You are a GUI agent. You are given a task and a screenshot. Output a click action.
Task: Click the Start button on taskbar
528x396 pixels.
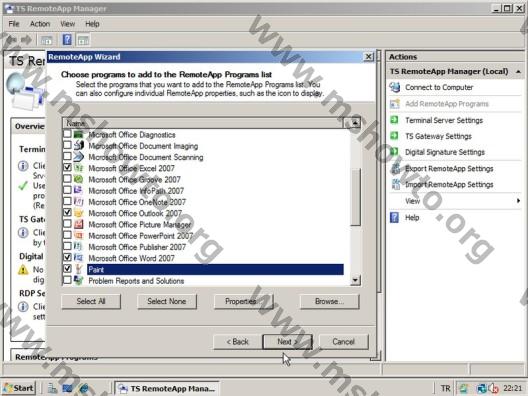pyautogui.click(x=20, y=388)
